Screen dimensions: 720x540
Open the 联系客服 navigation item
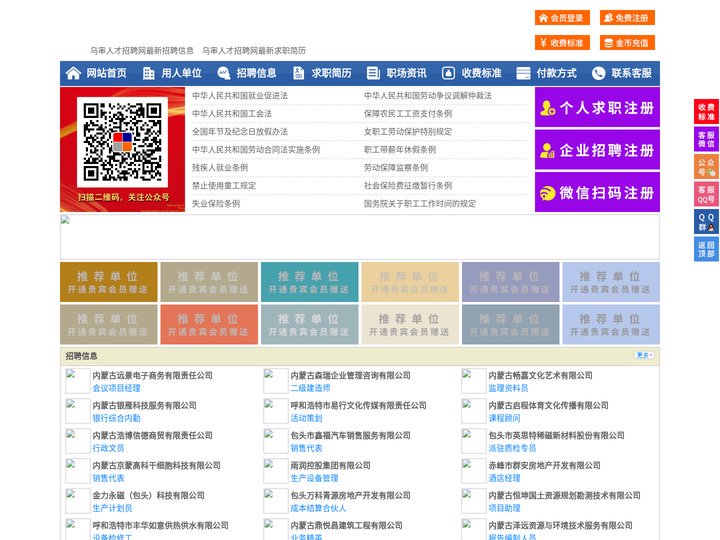click(631, 73)
